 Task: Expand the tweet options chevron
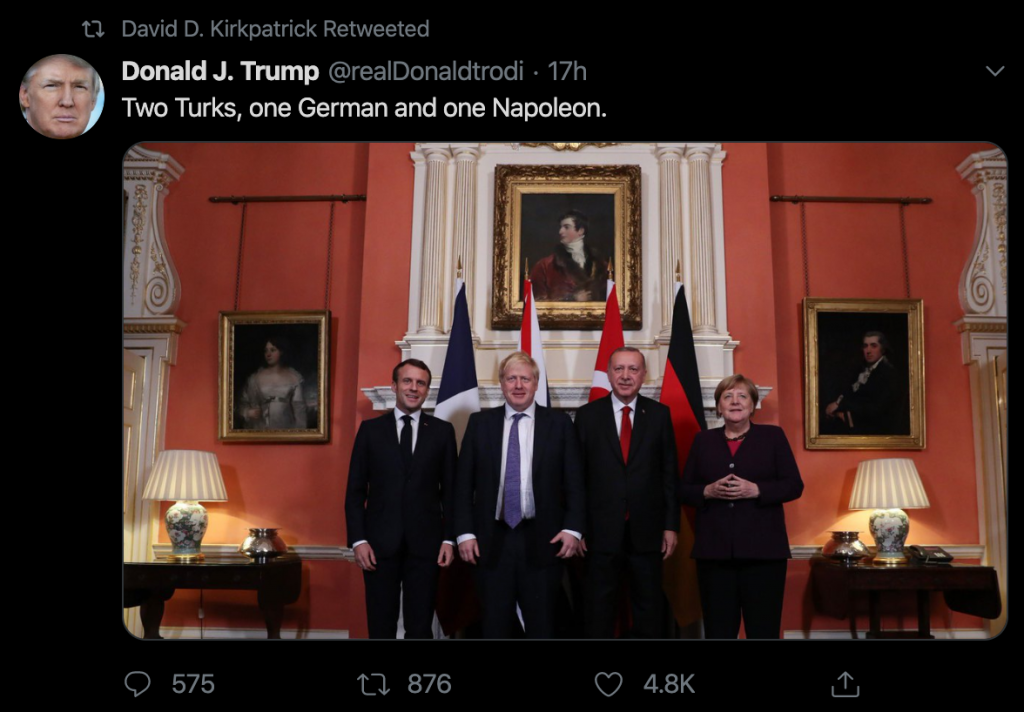pos(995,71)
